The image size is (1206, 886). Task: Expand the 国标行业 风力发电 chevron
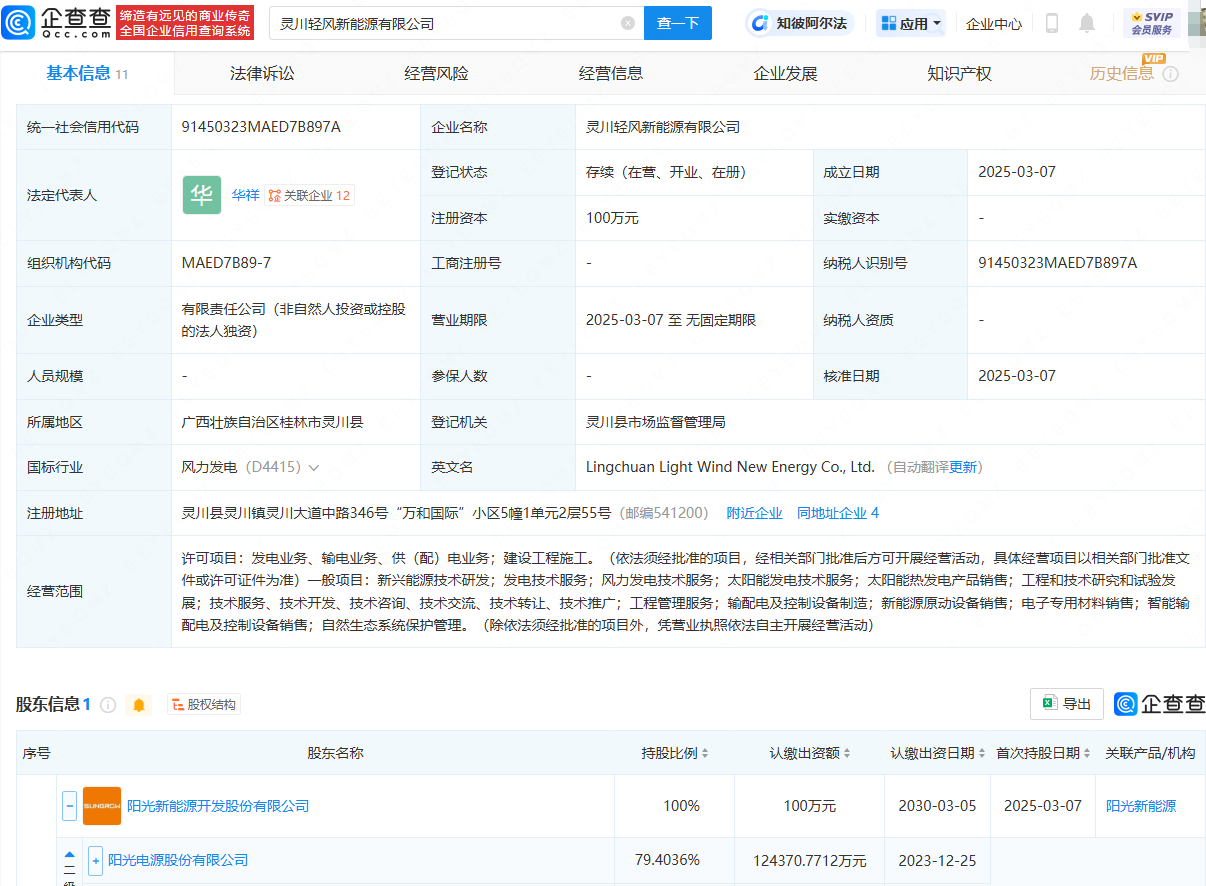(x=314, y=468)
